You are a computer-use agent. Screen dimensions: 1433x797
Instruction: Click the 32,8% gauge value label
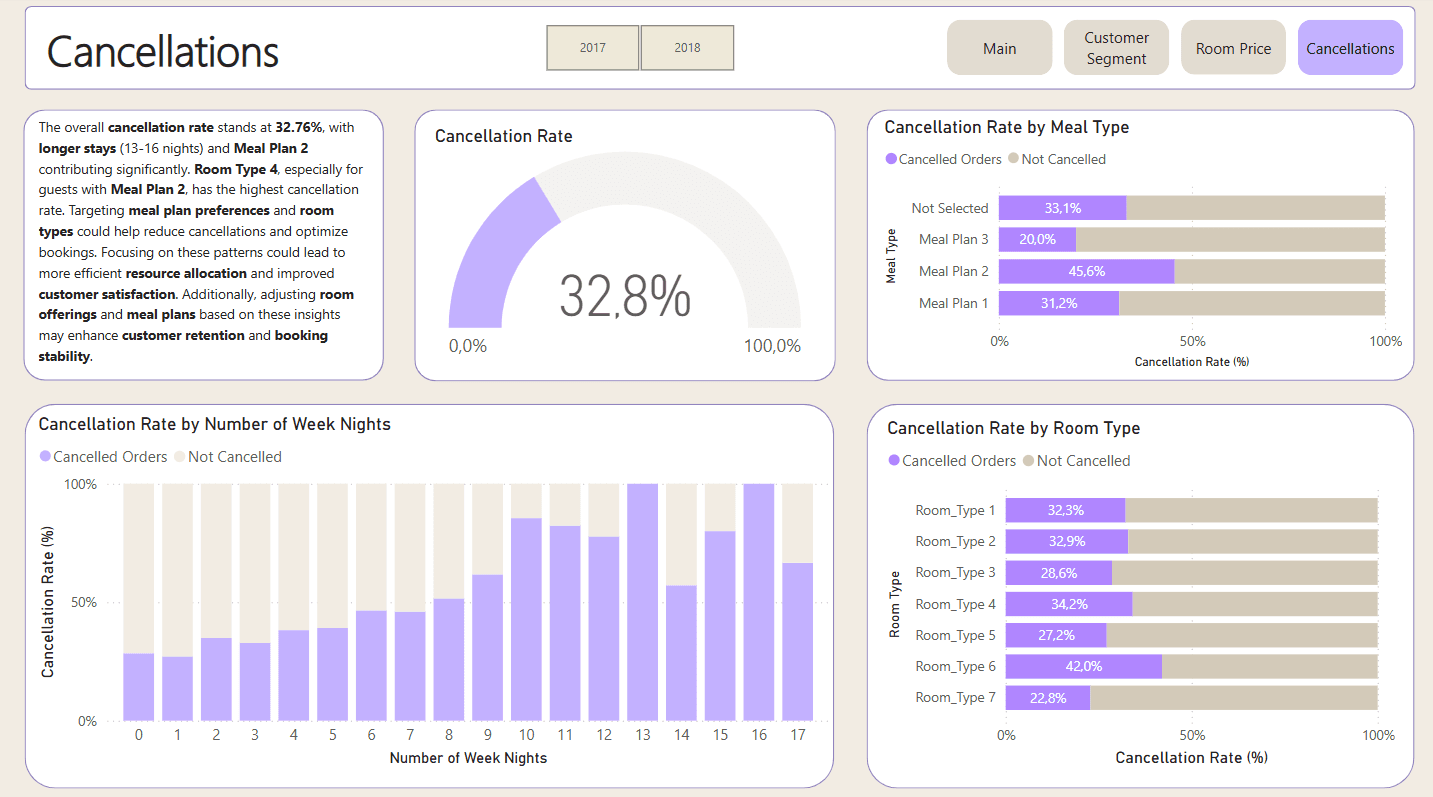(624, 296)
